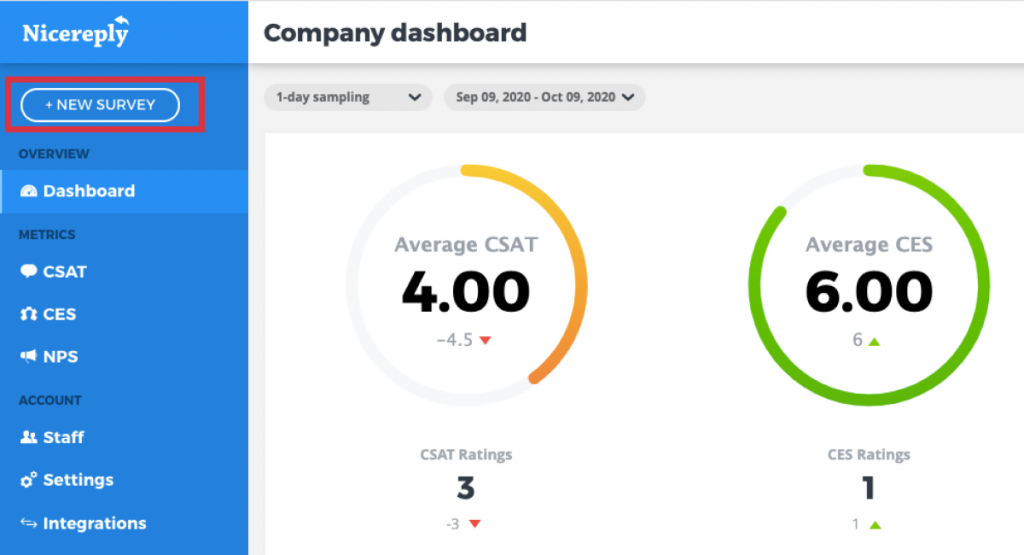The height and width of the screenshot is (555, 1024).
Task: Click the Average CES 6.00 gauge
Action: [x=869, y=285]
